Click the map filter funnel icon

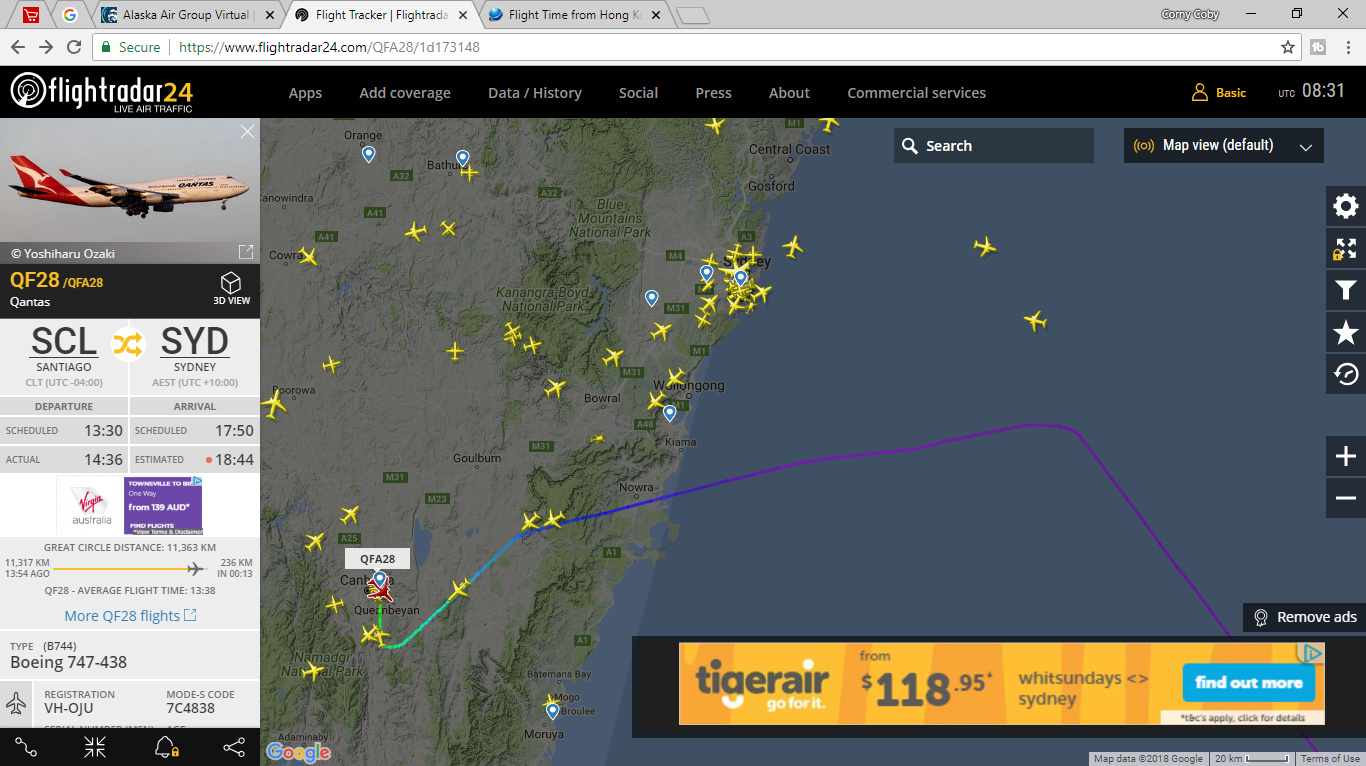point(1346,290)
